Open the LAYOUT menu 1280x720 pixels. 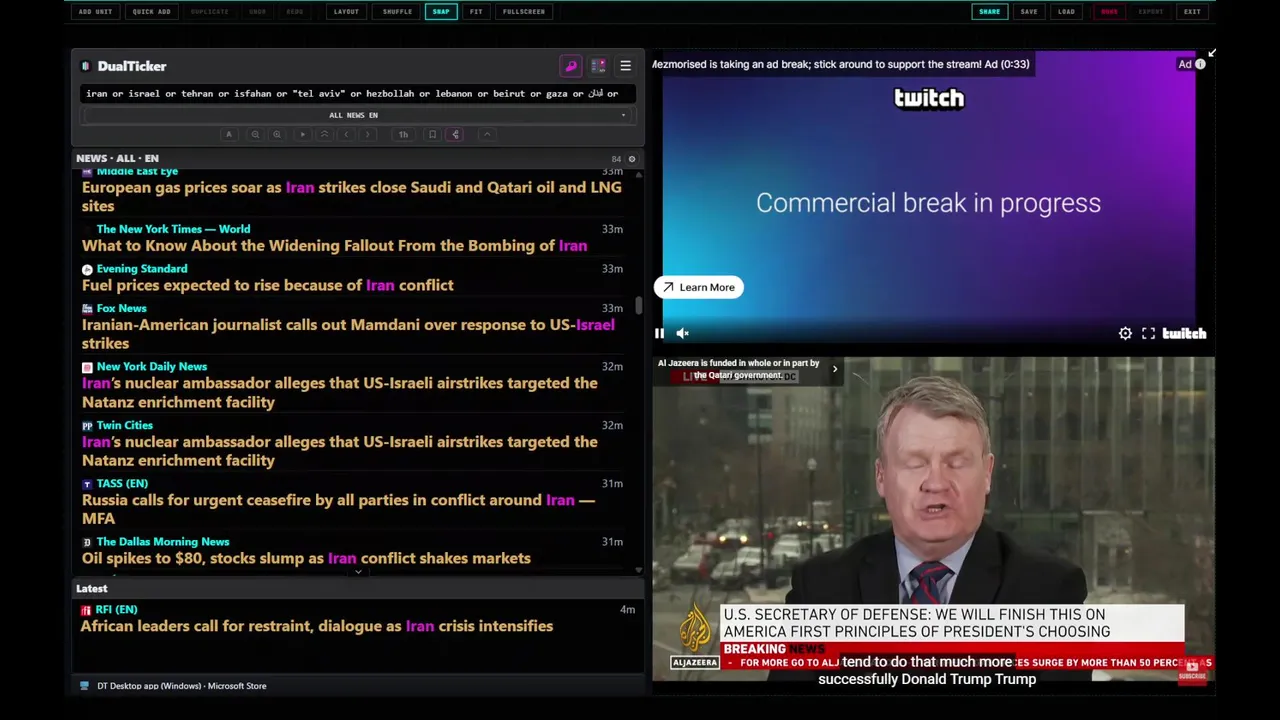click(x=346, y=12)
